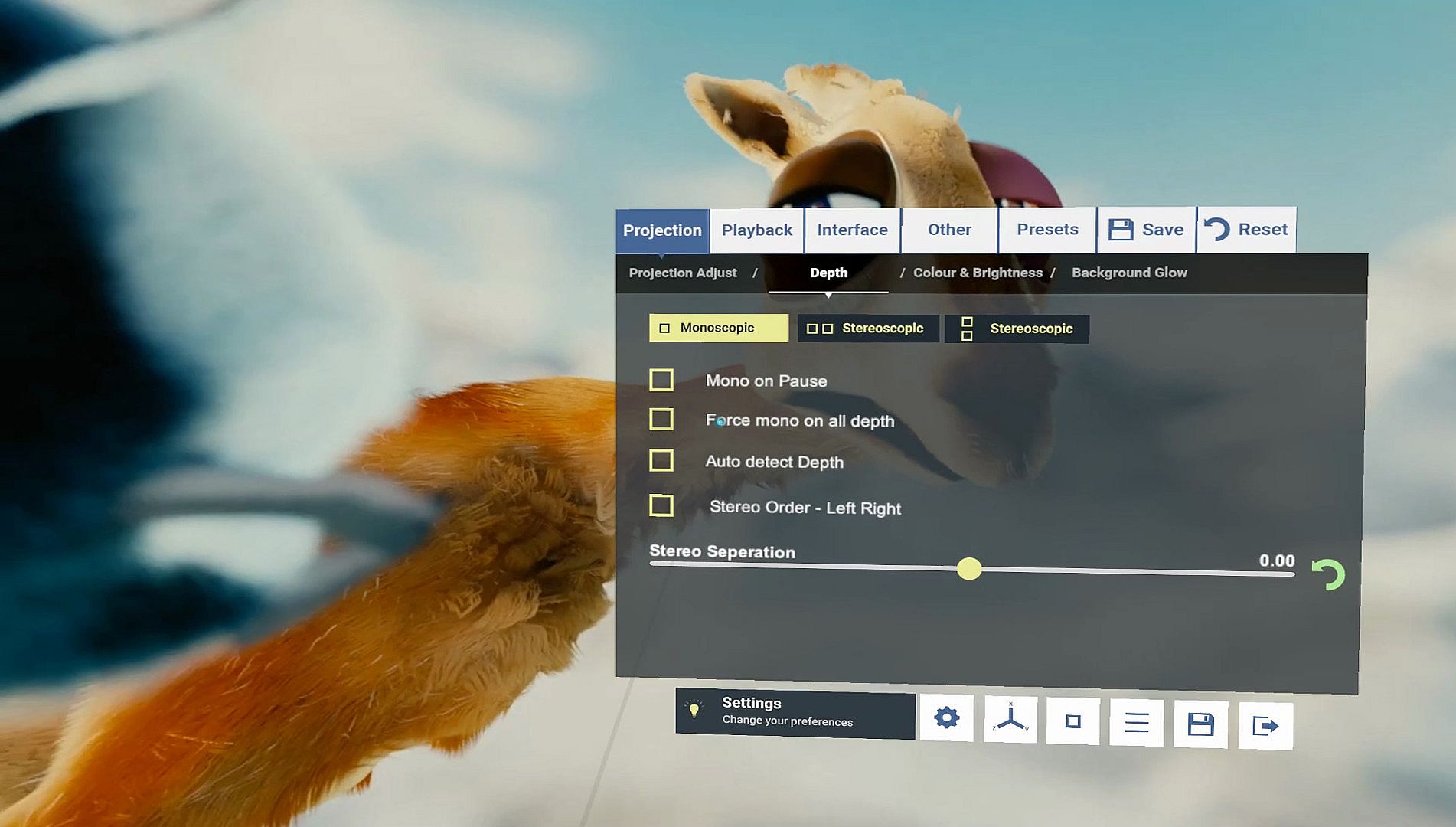Image resolution: width=1456 pixels, height=827 pixels.
Task: Toggle the Mono on Pause checkbox
Action: (x=661, y=380)
